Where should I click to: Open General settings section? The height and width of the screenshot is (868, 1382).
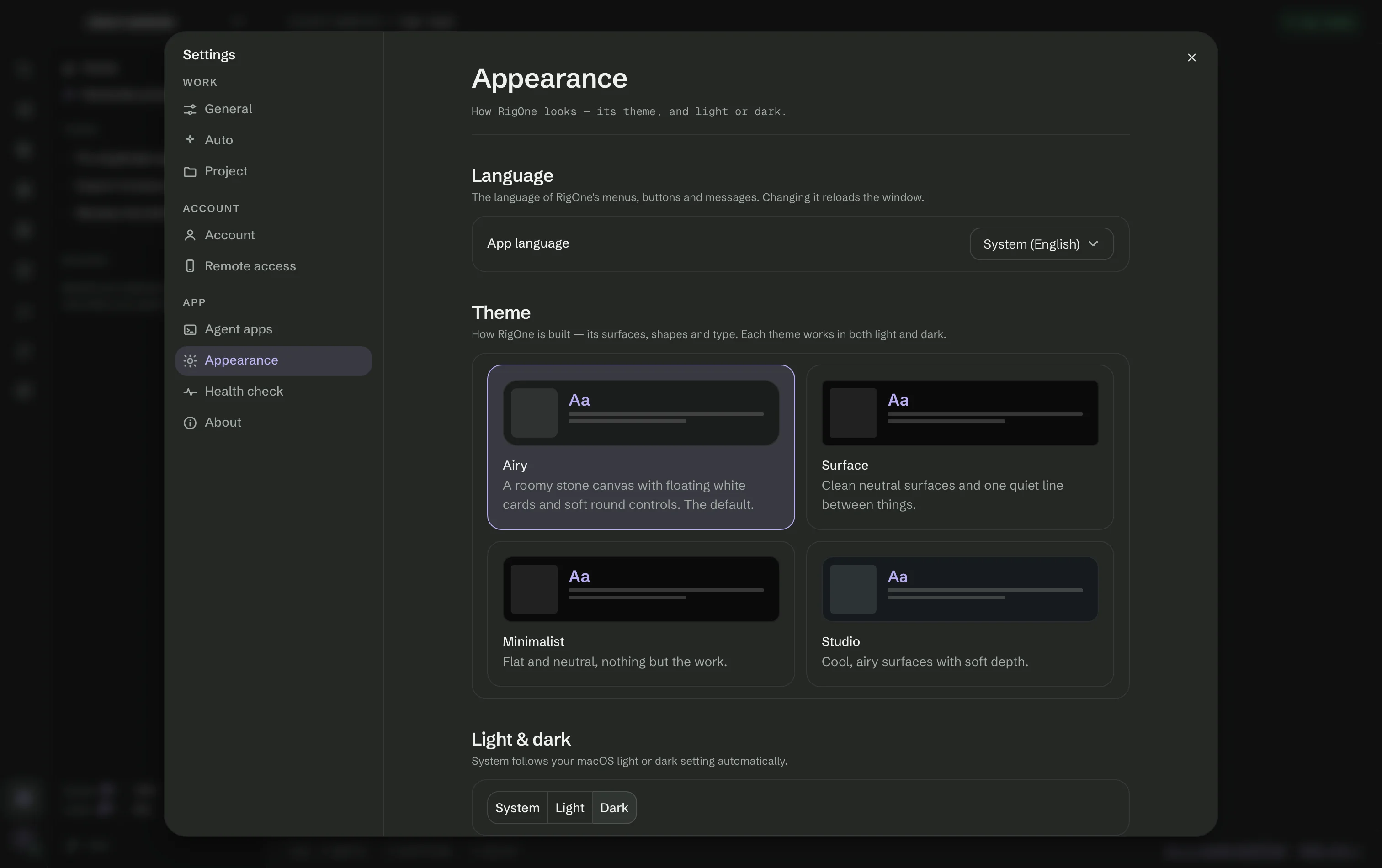click(x=273, y=109)
